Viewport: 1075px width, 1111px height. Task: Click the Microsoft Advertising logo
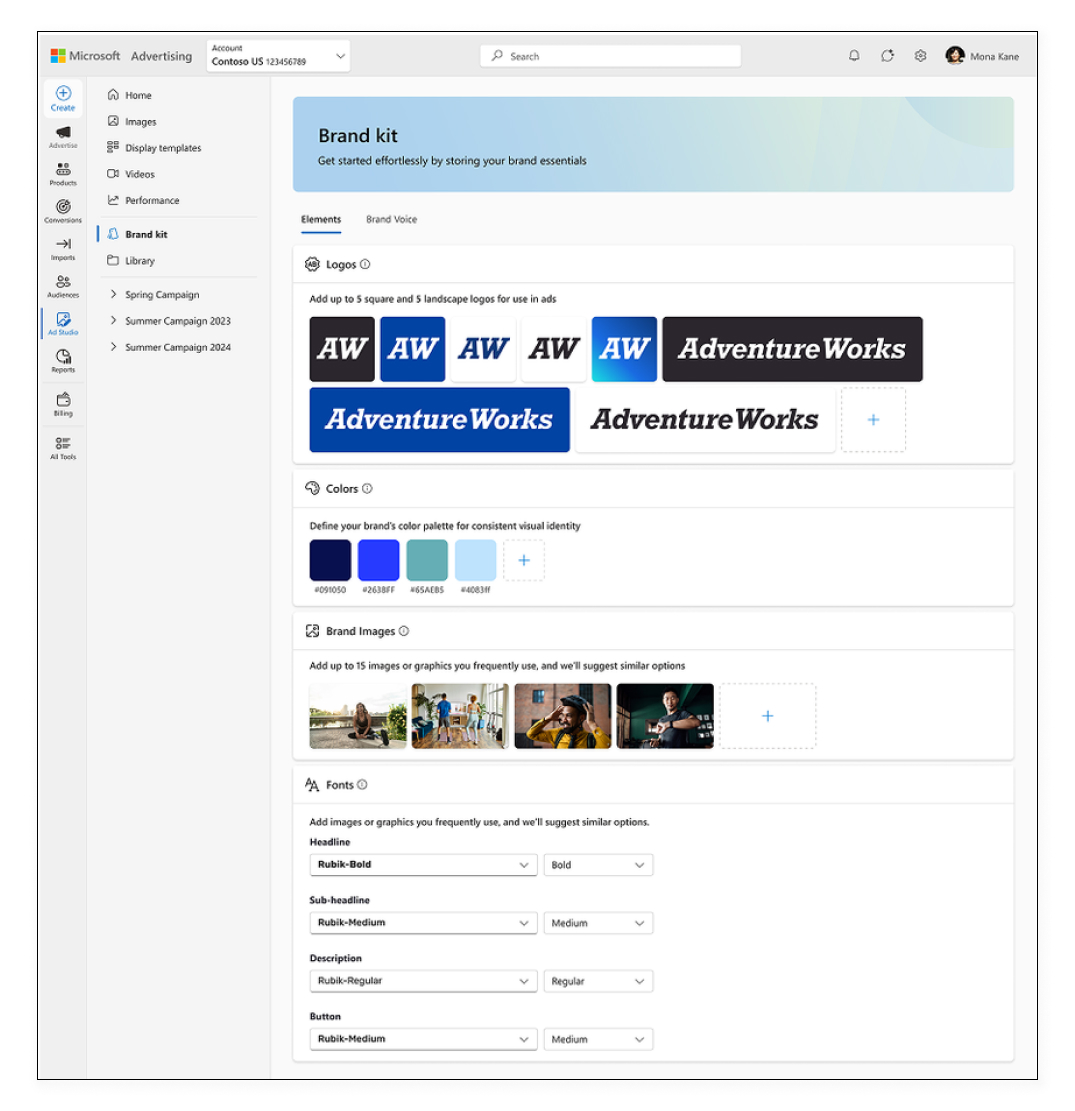(121, 55)
